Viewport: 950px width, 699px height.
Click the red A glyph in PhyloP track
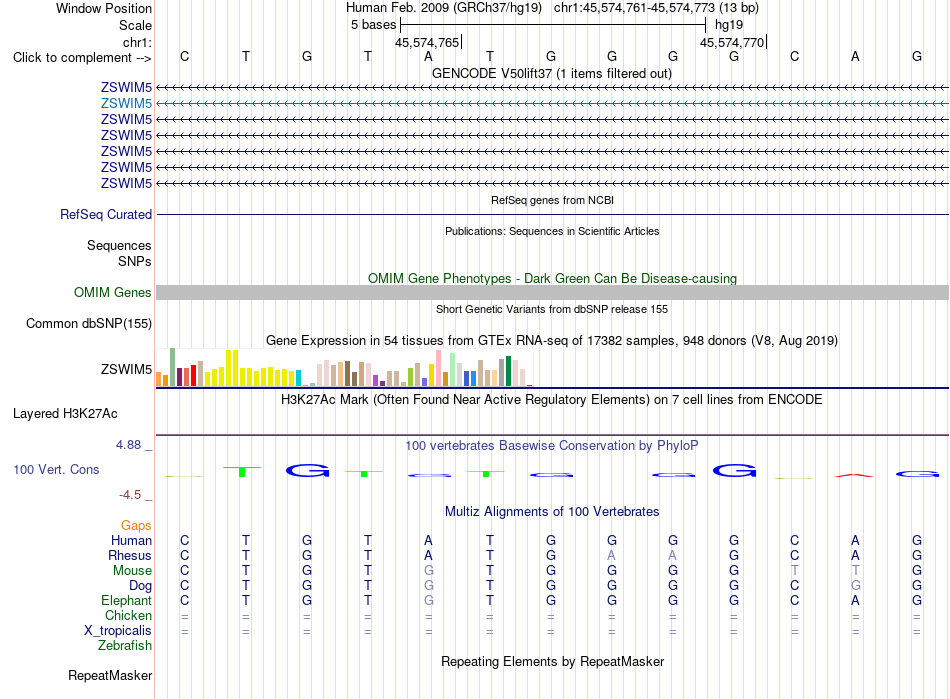(854, 475)
